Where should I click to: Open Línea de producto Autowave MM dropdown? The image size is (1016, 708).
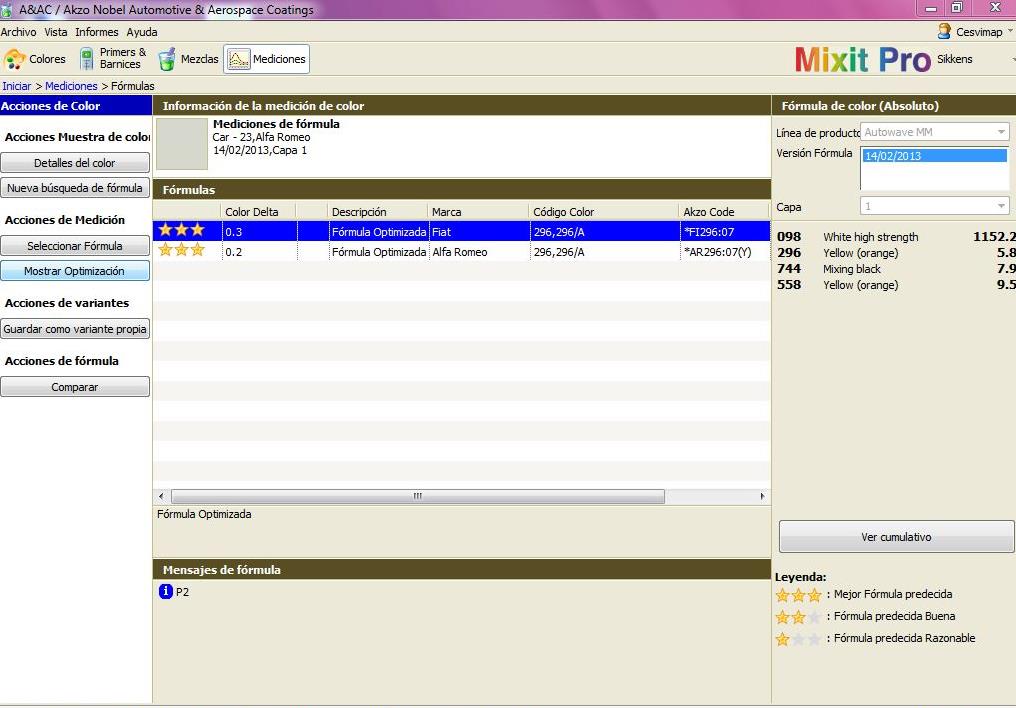(934, 132)
